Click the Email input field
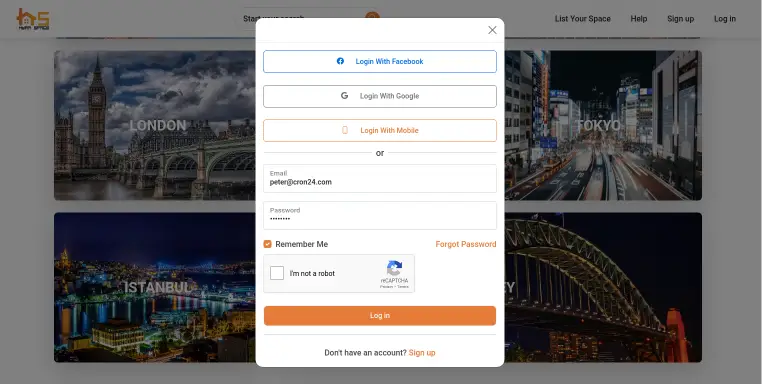Screen dimensions: 762x384 tap(380, 178)
